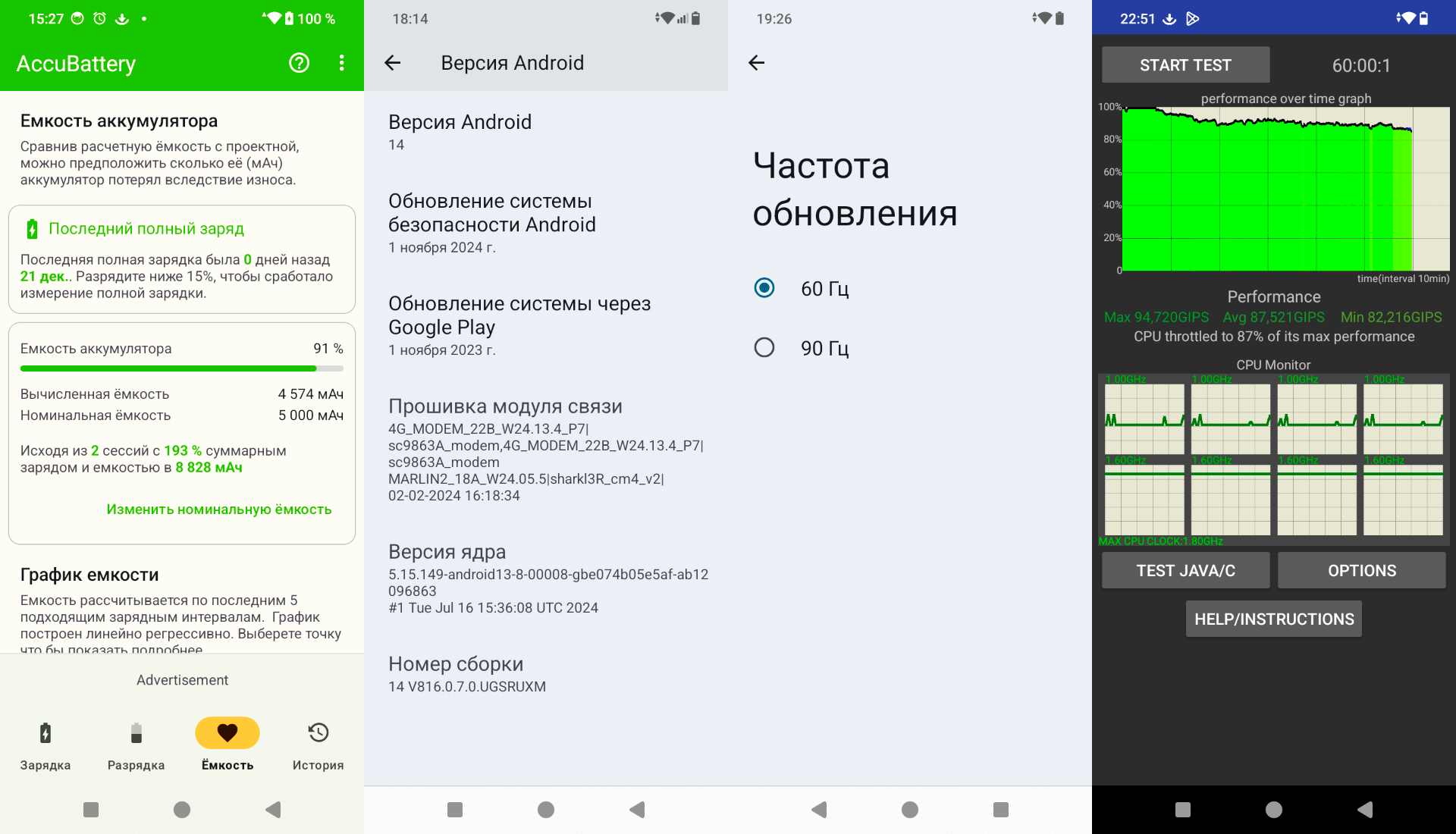Tap AccuBattery screen recents square button
The image size is (1456, 834).
[x=91, y=810]
